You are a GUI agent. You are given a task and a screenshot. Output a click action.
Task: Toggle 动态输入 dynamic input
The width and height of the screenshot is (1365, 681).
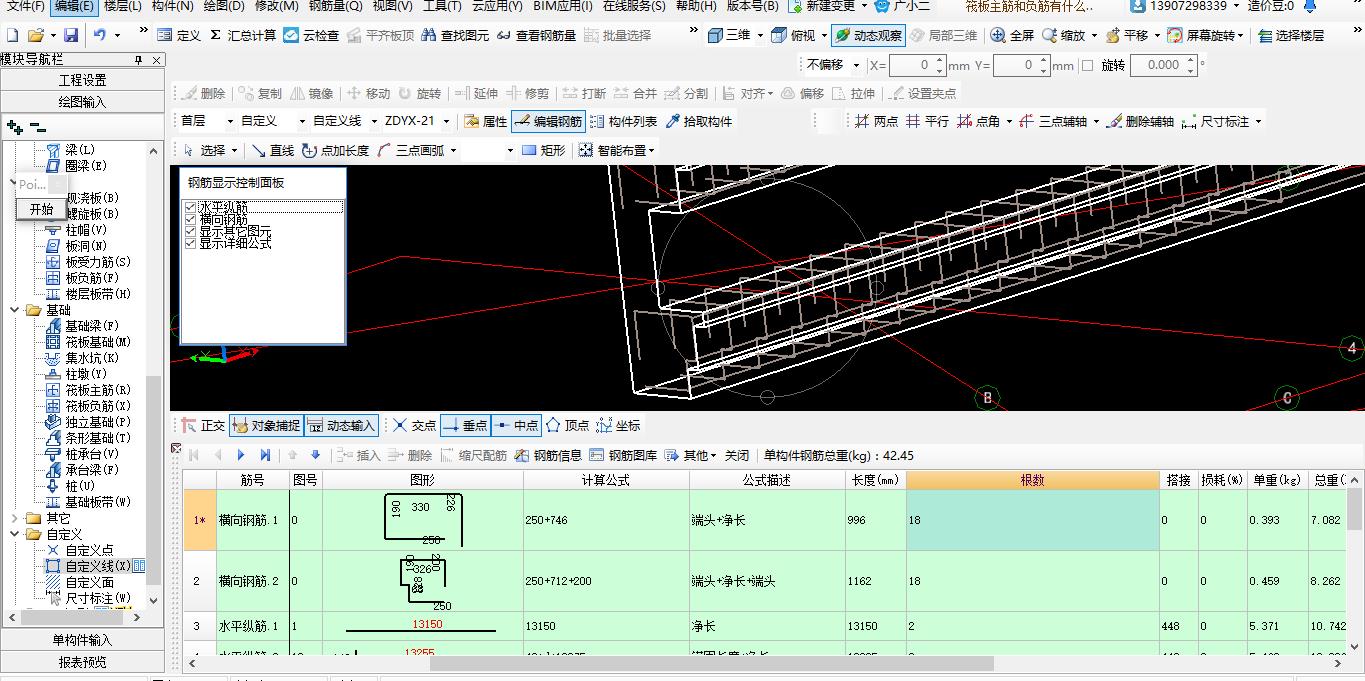341,425
